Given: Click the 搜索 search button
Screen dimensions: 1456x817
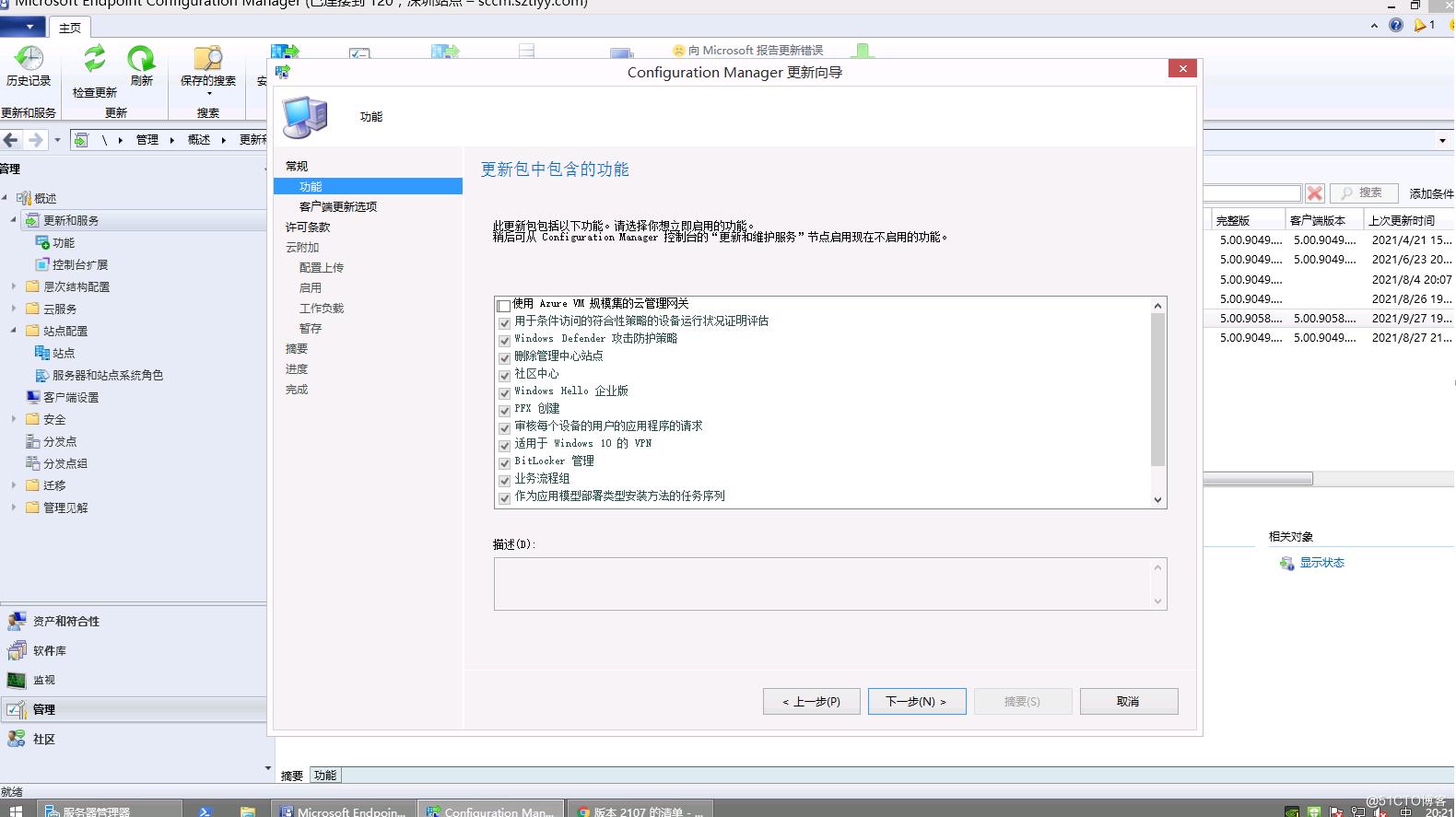Looking at the screenshot, I should click(1364, 193).
